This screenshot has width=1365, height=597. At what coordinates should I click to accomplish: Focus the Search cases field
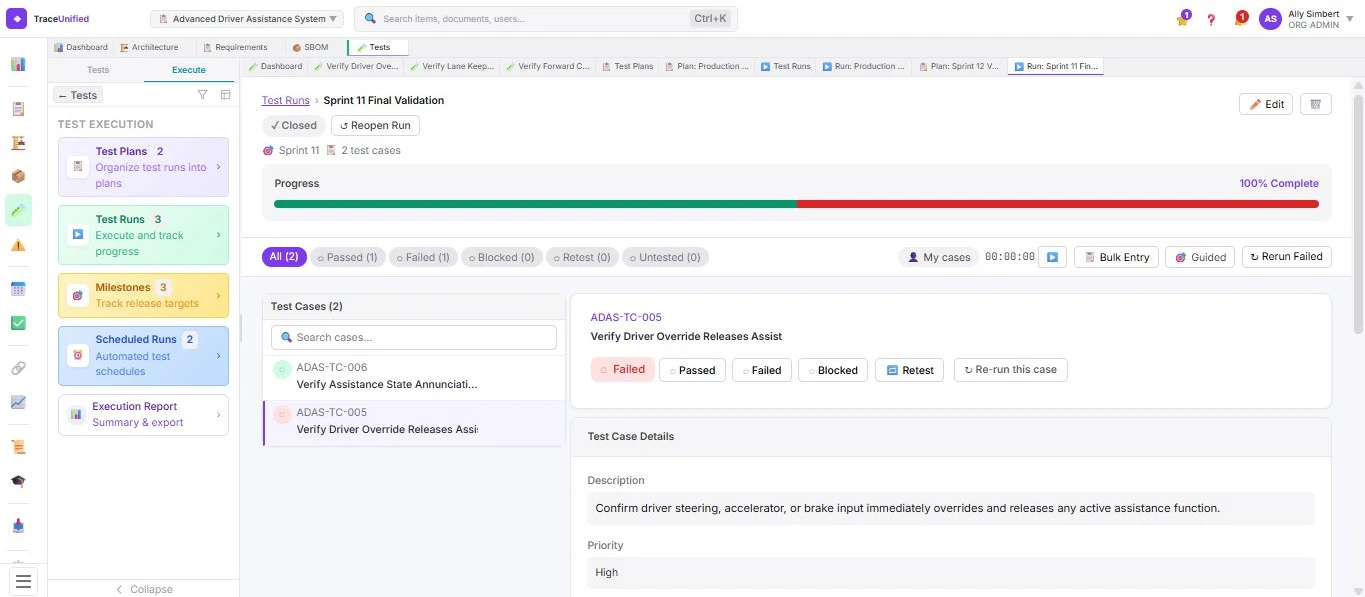point(414,337)
